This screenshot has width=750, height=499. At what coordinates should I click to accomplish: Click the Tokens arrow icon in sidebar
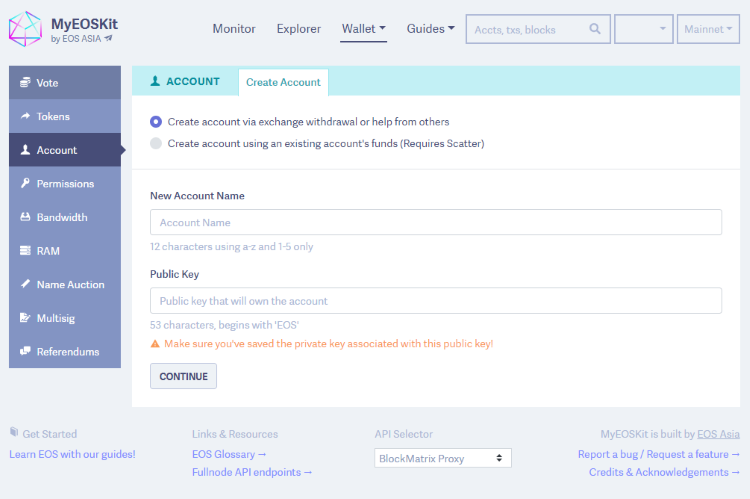click(25, 116)
